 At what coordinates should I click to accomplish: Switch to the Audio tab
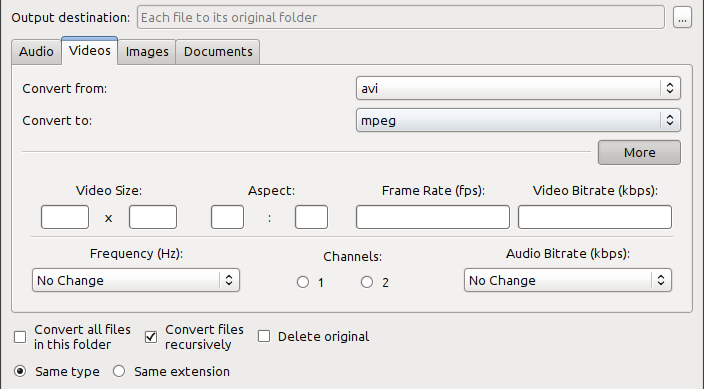tap(36, 52)
